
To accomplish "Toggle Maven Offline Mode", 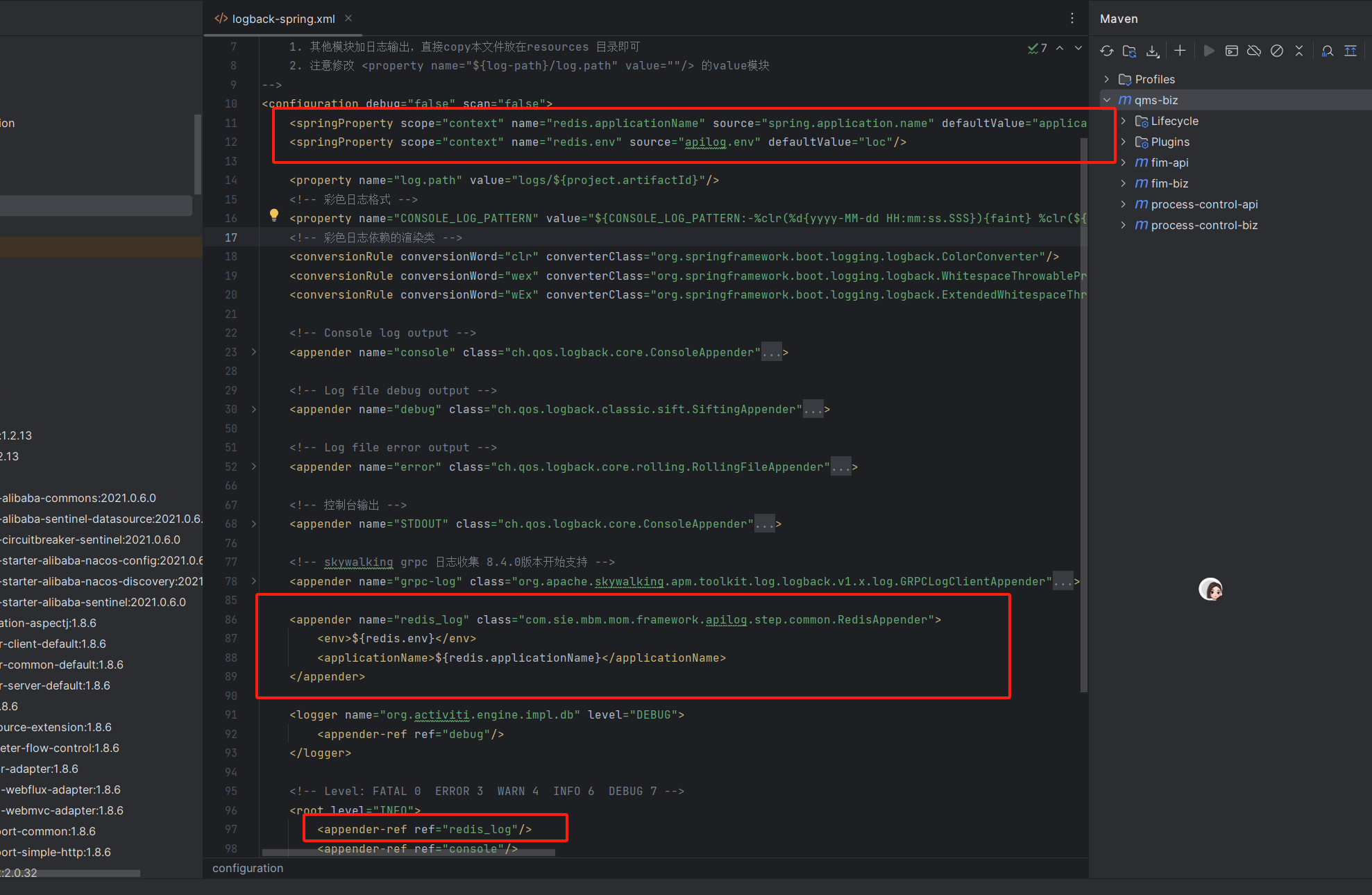I will tap(1254, 51).
